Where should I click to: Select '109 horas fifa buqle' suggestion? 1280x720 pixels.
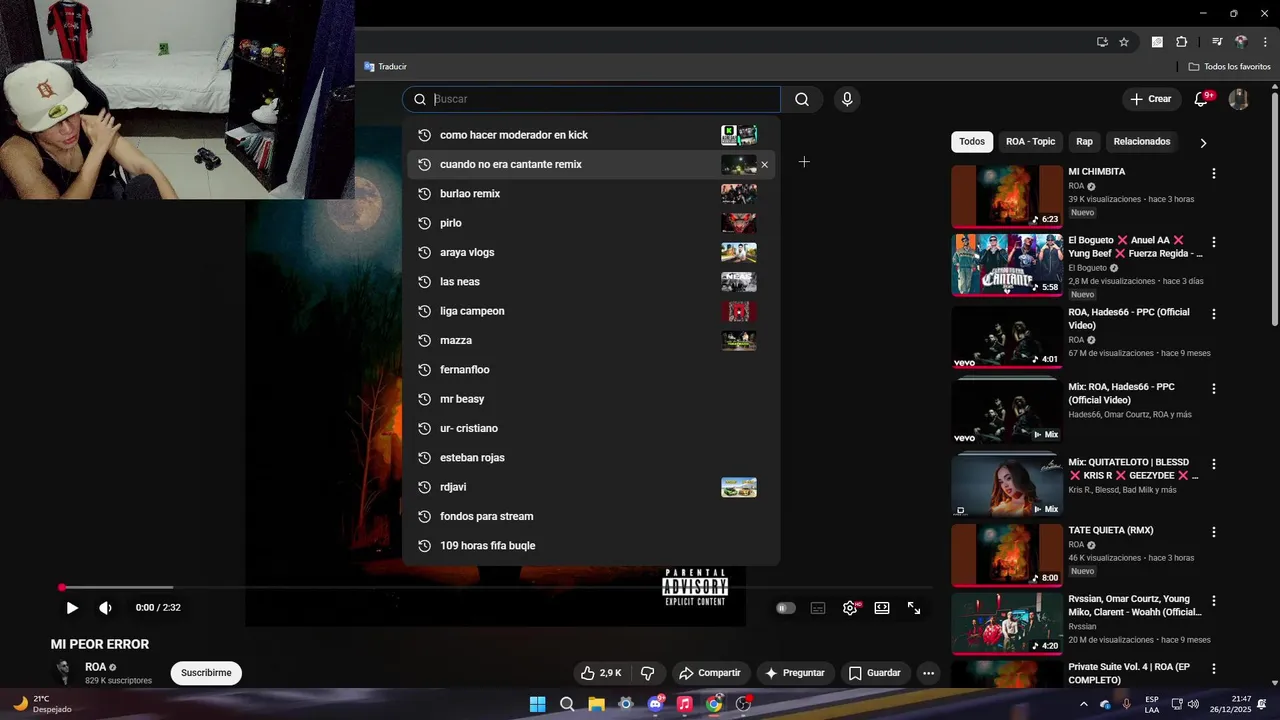pyautogui.click(x=591, y=546)
